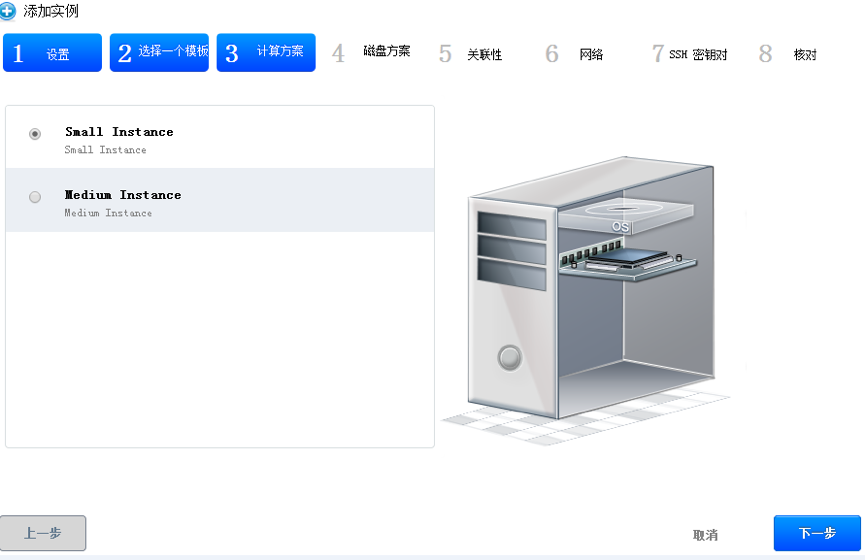865x560 pixels.
Task: Click 取消 to cancel the wizard
Action: click(x=705, y=535)
